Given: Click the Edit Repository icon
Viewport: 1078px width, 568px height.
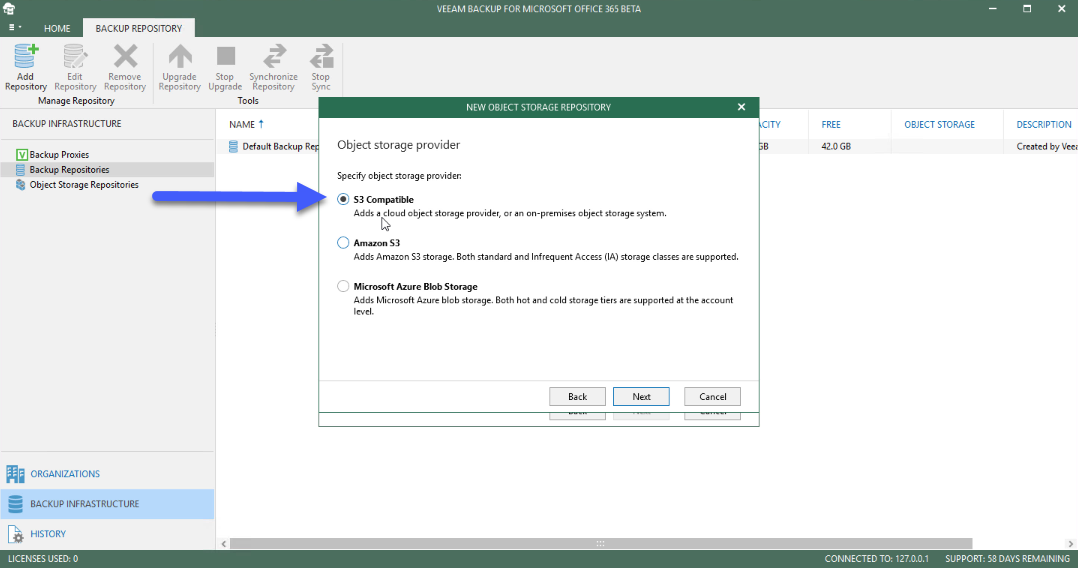Looking at the screenshot, I should click(74, 56).
